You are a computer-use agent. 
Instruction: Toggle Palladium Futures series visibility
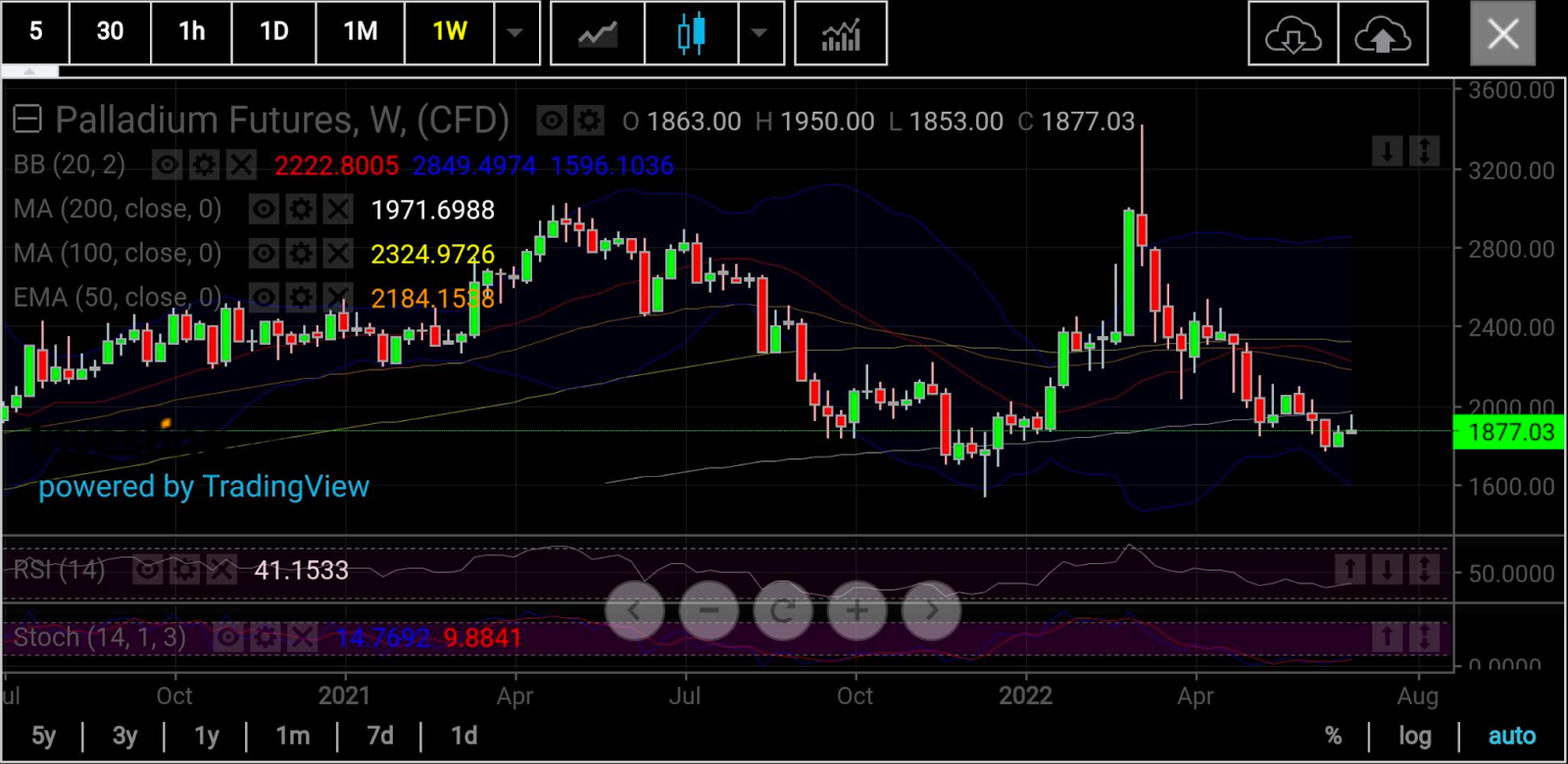tap(552, 121)
